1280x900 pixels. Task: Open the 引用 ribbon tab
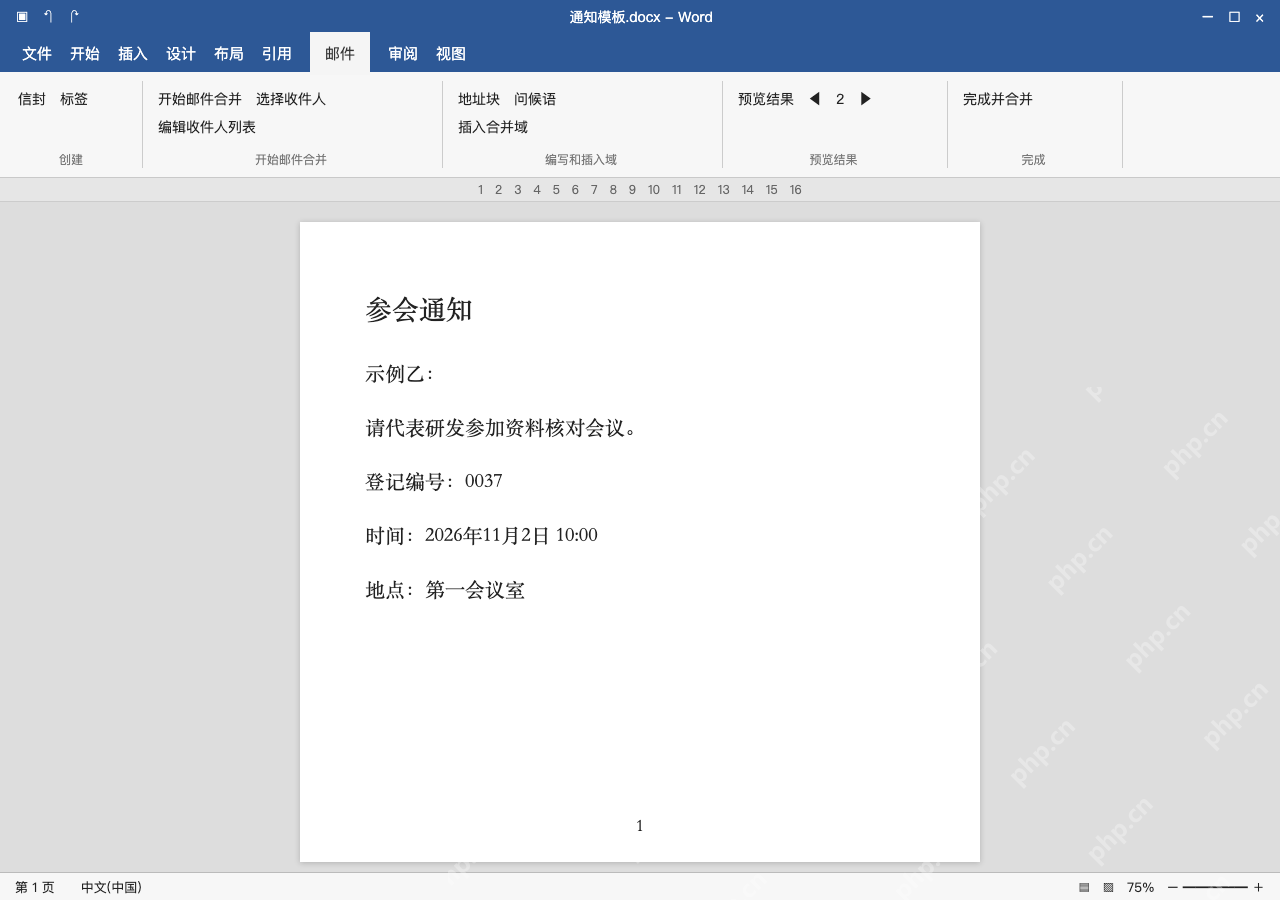pos(277,53)
